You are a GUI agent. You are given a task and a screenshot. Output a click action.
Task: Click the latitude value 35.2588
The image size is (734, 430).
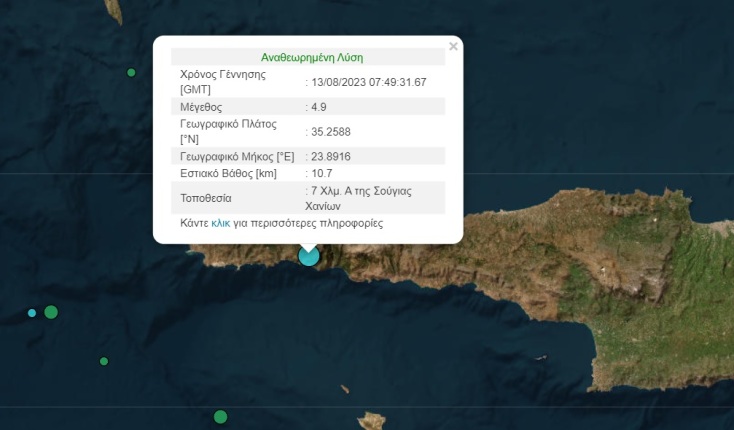pyautogui.click(x=331, y=132)
